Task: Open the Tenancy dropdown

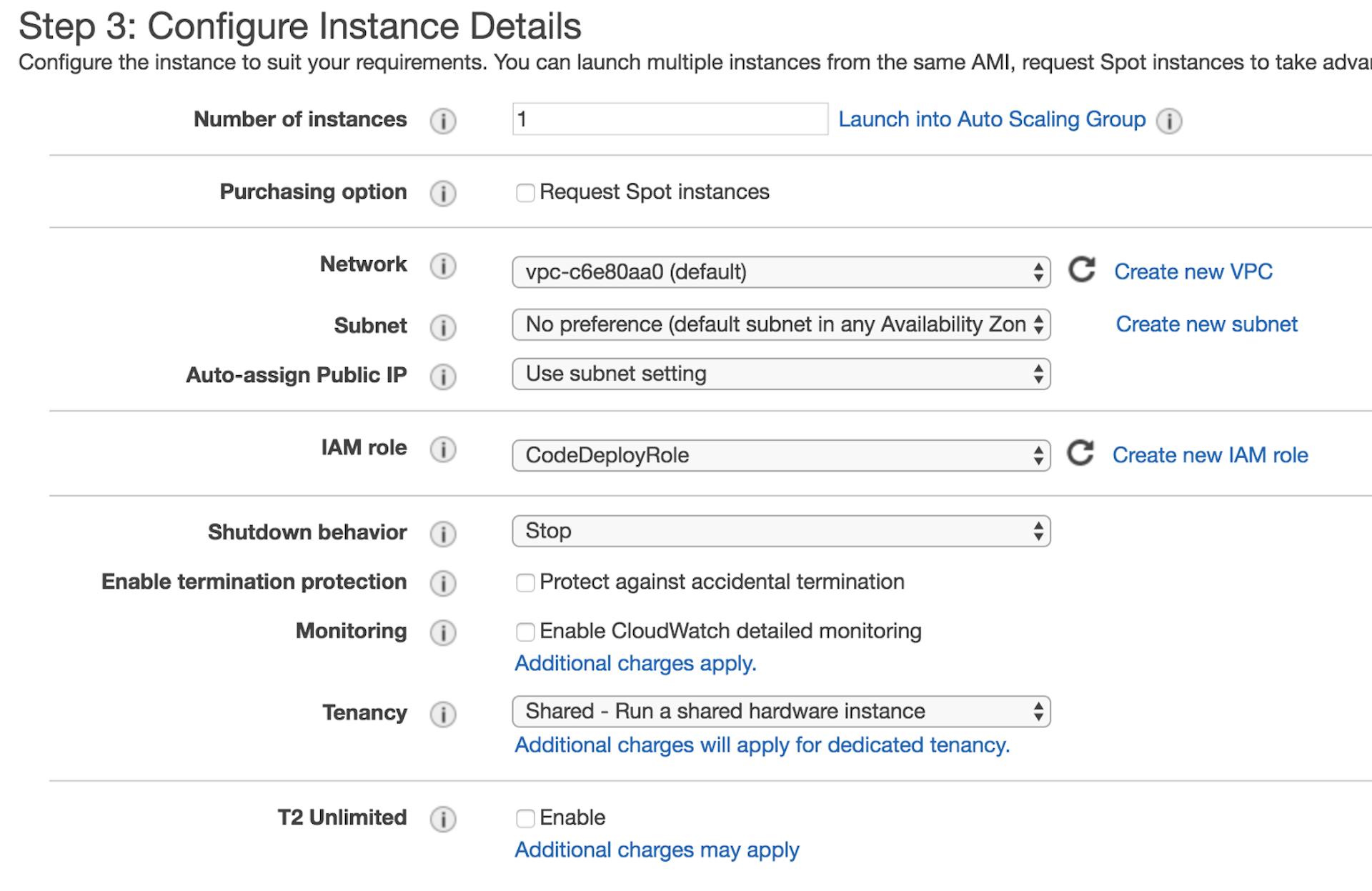Action: (x=780, y=712)
